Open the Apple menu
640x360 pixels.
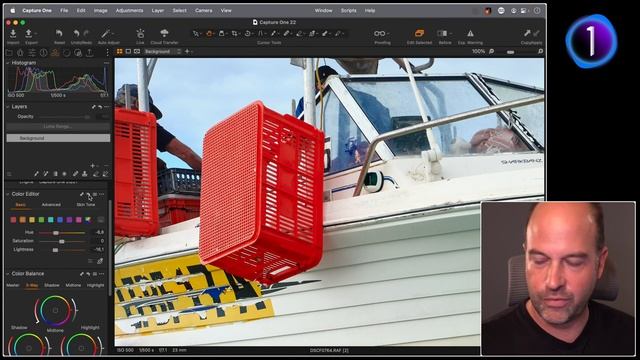(x=12, y=11)
